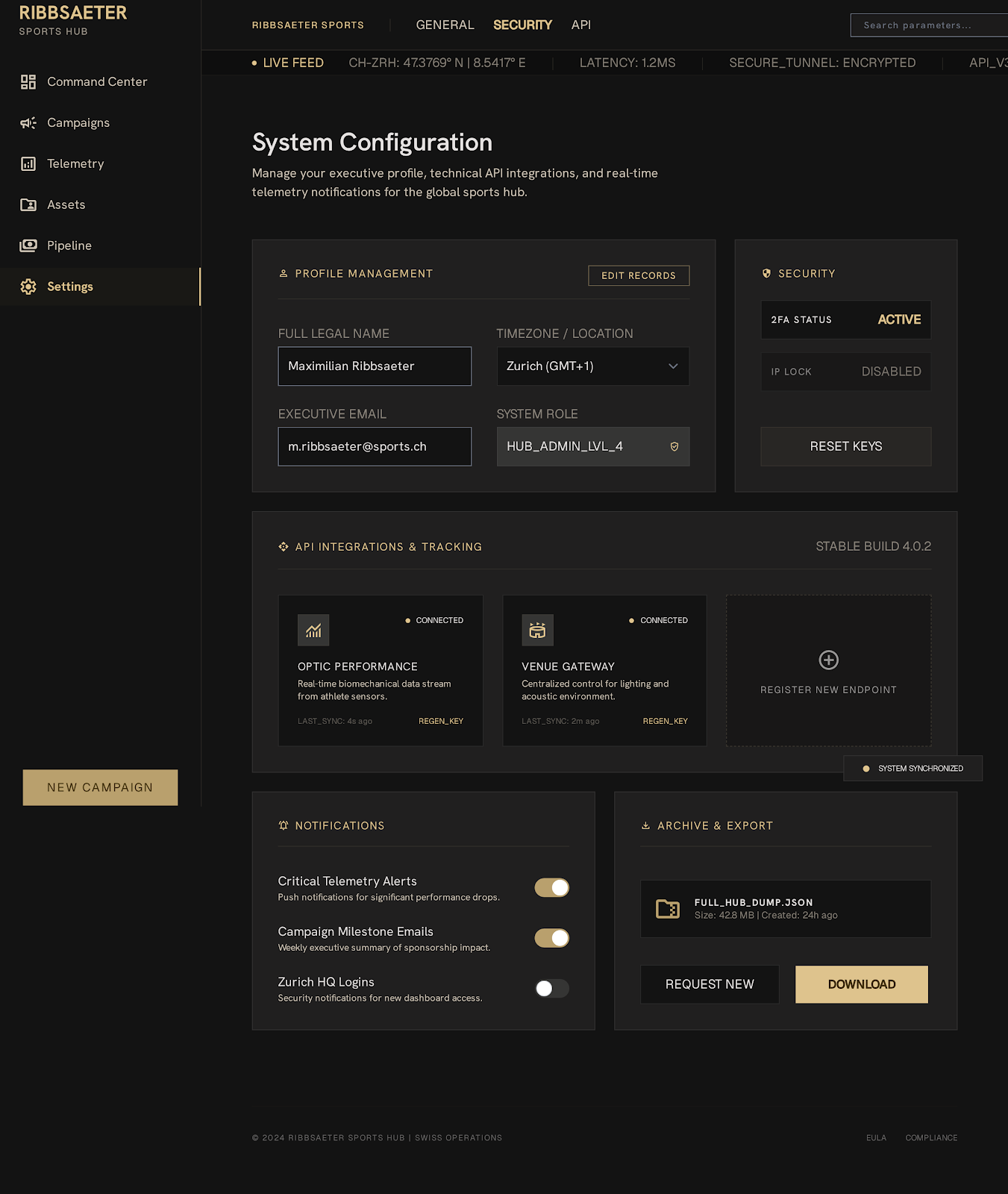
Task: Regenerate key for Optic Performance
Action: (441, 721)
